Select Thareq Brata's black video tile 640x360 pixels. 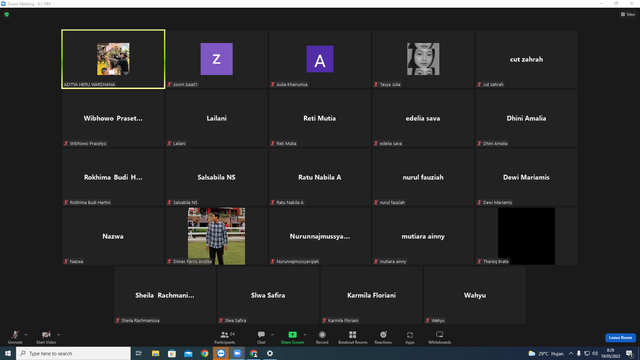tap(526, 236)
